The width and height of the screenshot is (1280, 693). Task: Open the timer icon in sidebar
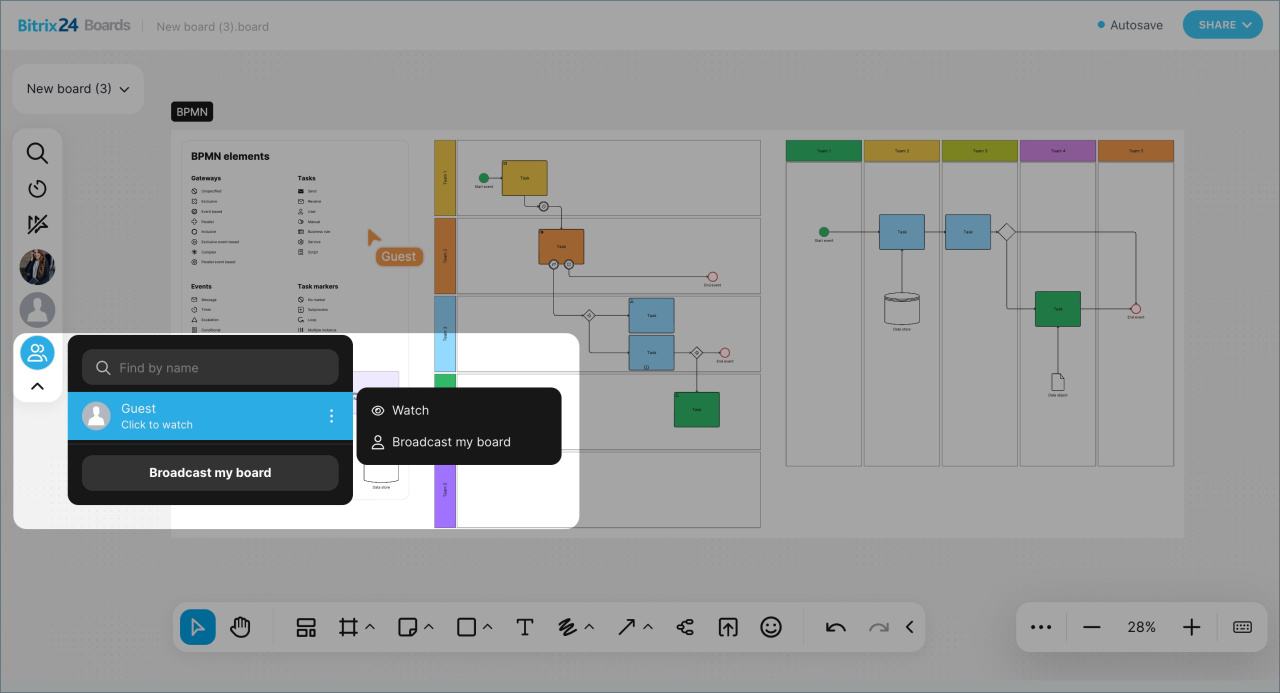point(37,189)
